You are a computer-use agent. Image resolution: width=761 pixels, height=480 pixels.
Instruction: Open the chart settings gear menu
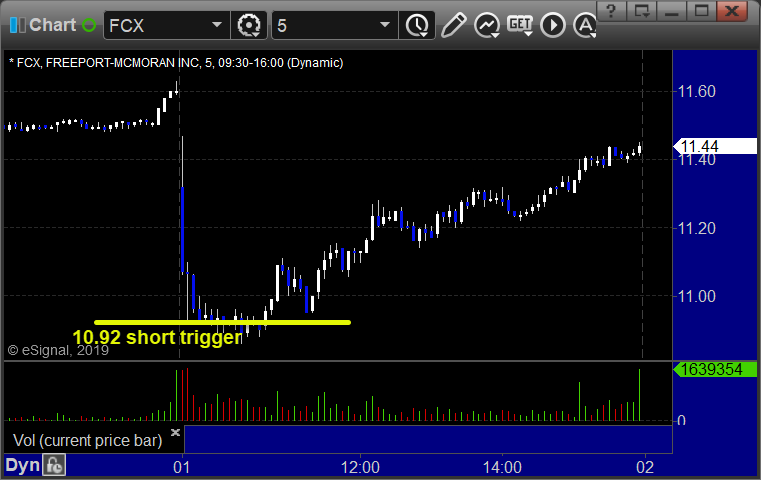tap(249, 25)
